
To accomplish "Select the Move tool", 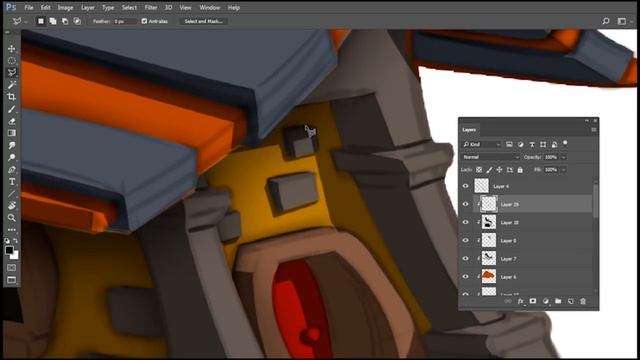I will coord(11,49).
